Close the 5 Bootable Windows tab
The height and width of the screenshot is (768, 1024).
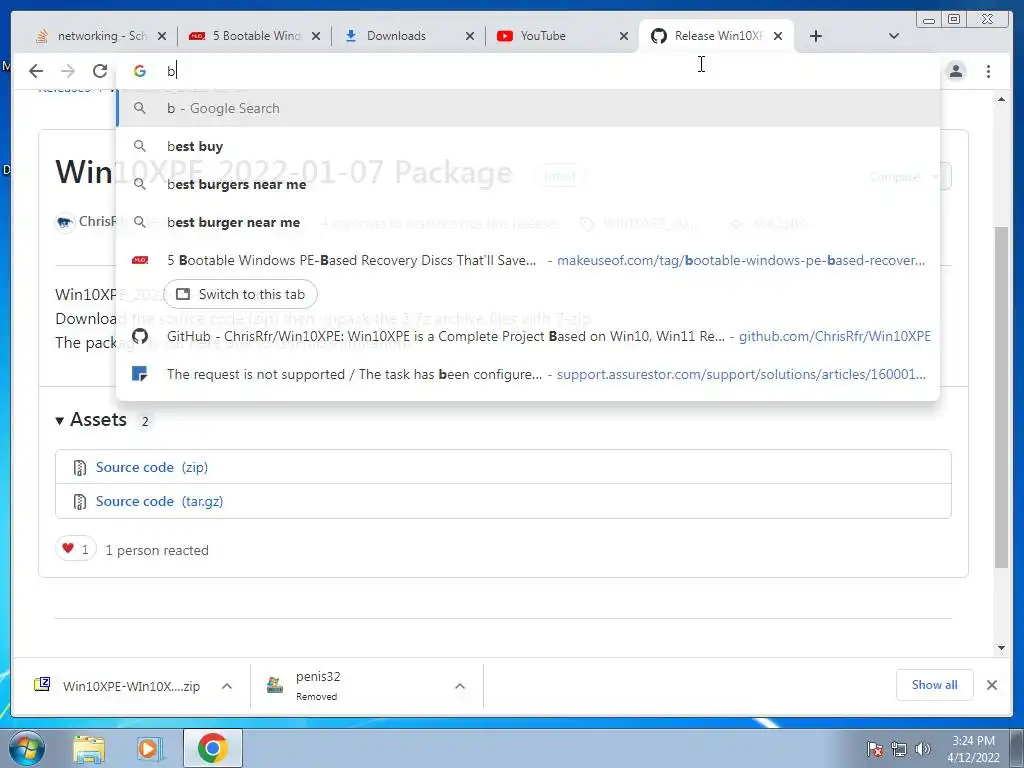pyautogui.click(x=316, y=36)
